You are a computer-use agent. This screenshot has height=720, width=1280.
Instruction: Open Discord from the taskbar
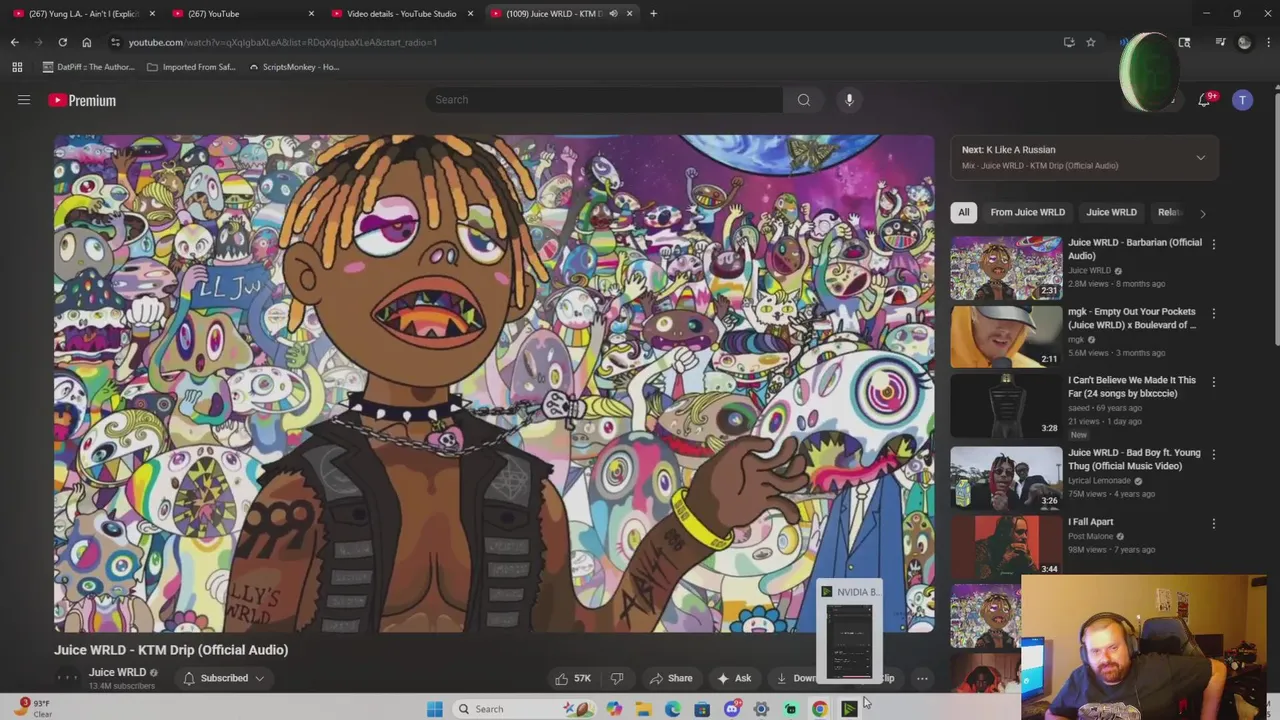click(732, 709)
